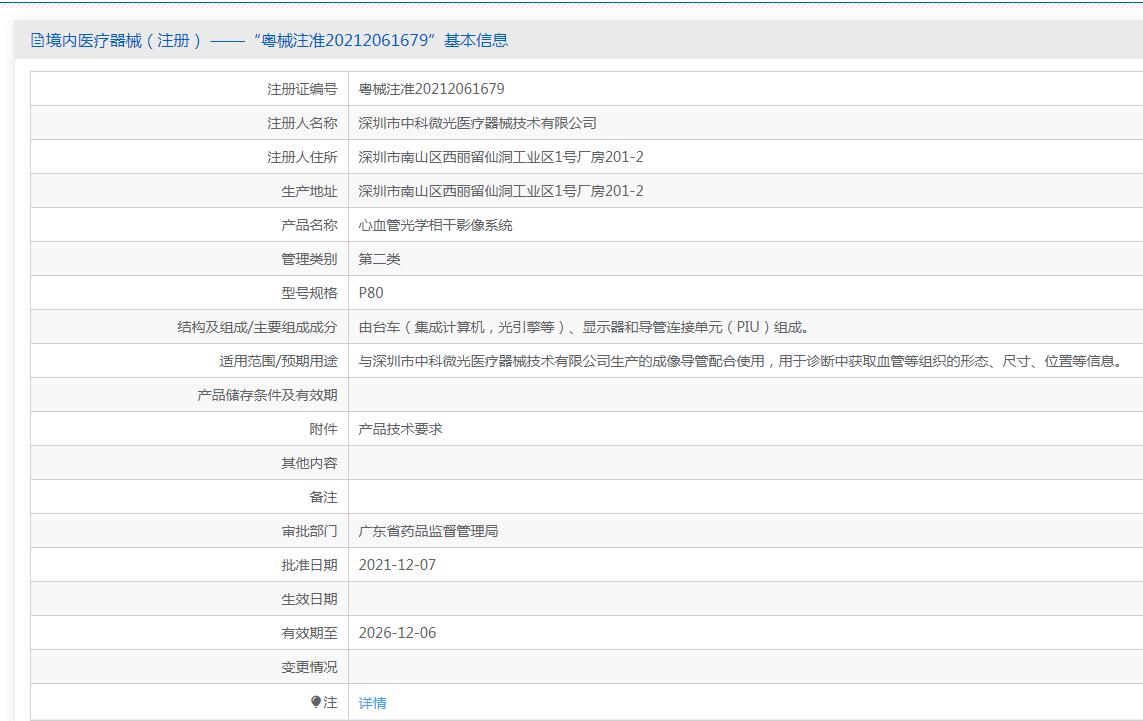Click the 适用范围/预期用途 label
The width and height of the screenshot is (1143, 721).
tap(278, 361)
